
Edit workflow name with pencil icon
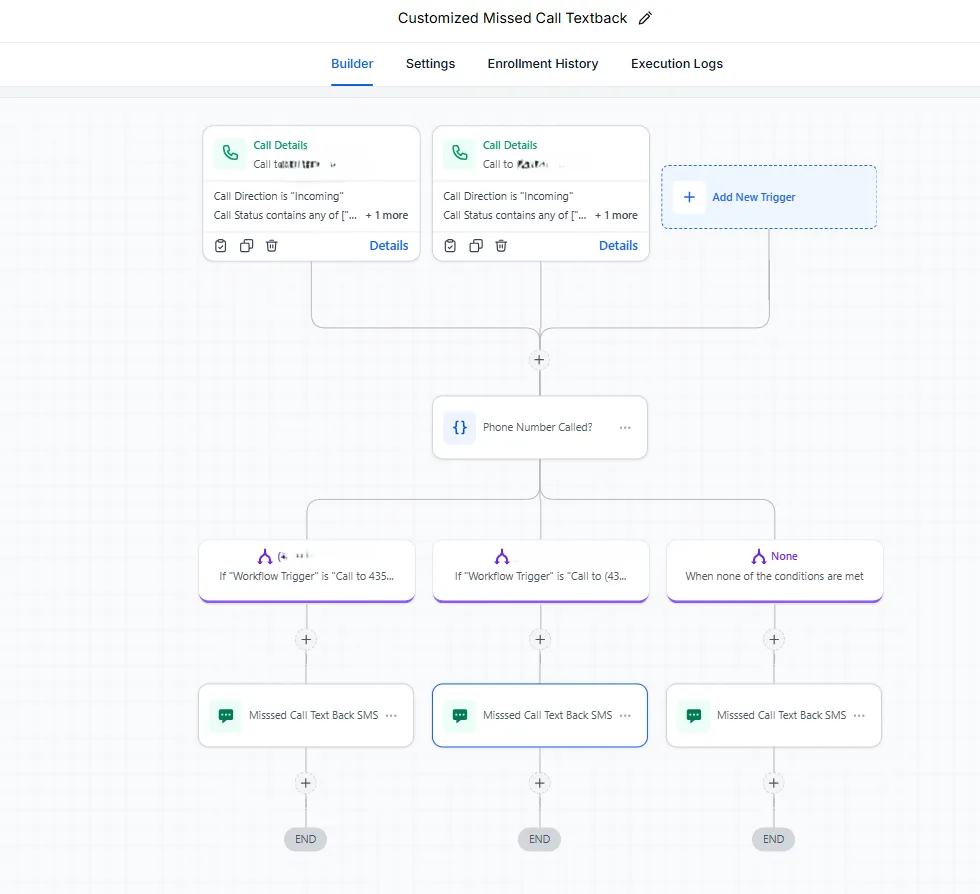click(645, 18)
